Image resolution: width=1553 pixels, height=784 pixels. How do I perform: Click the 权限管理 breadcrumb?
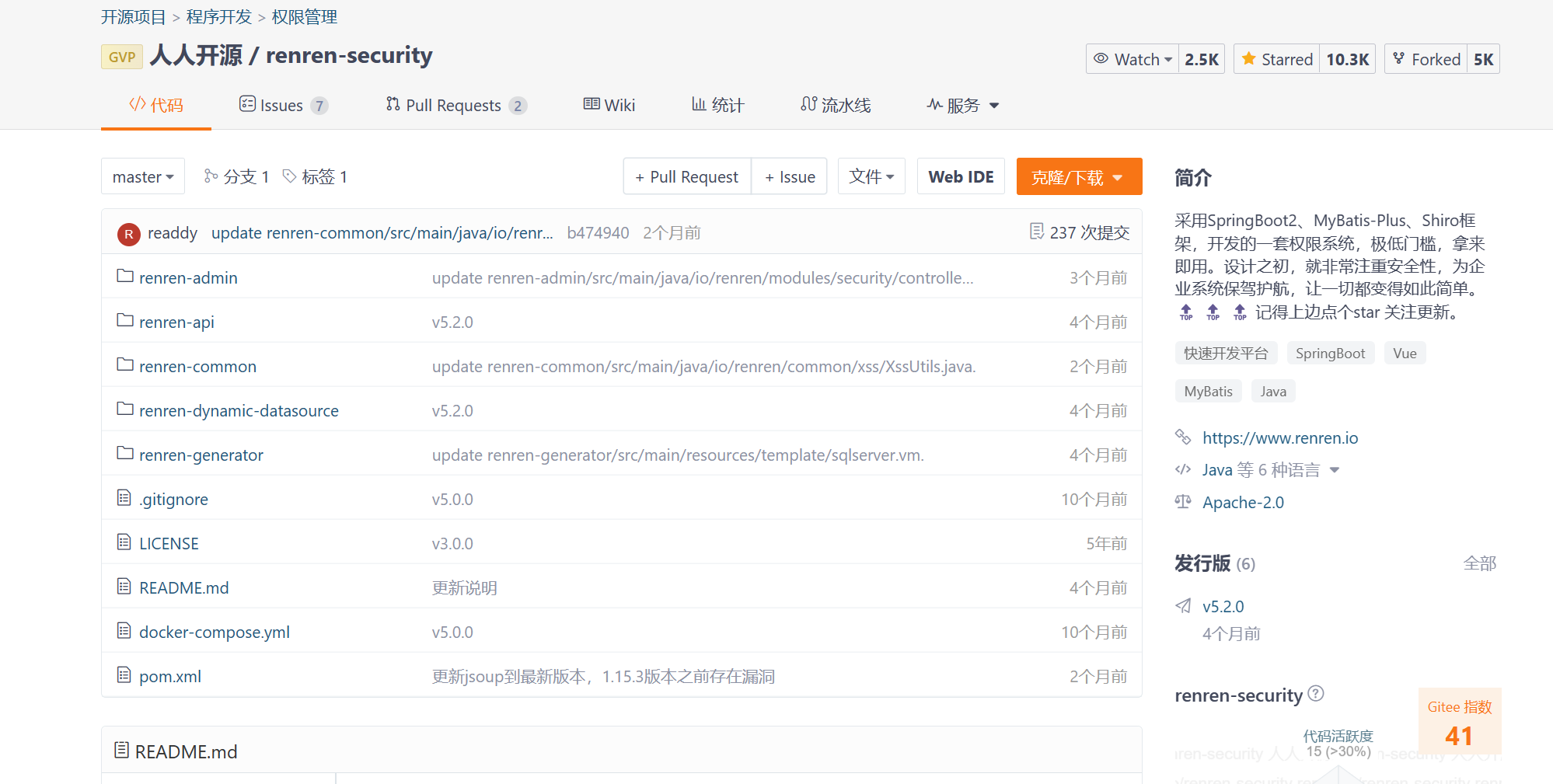pos(305,17)
